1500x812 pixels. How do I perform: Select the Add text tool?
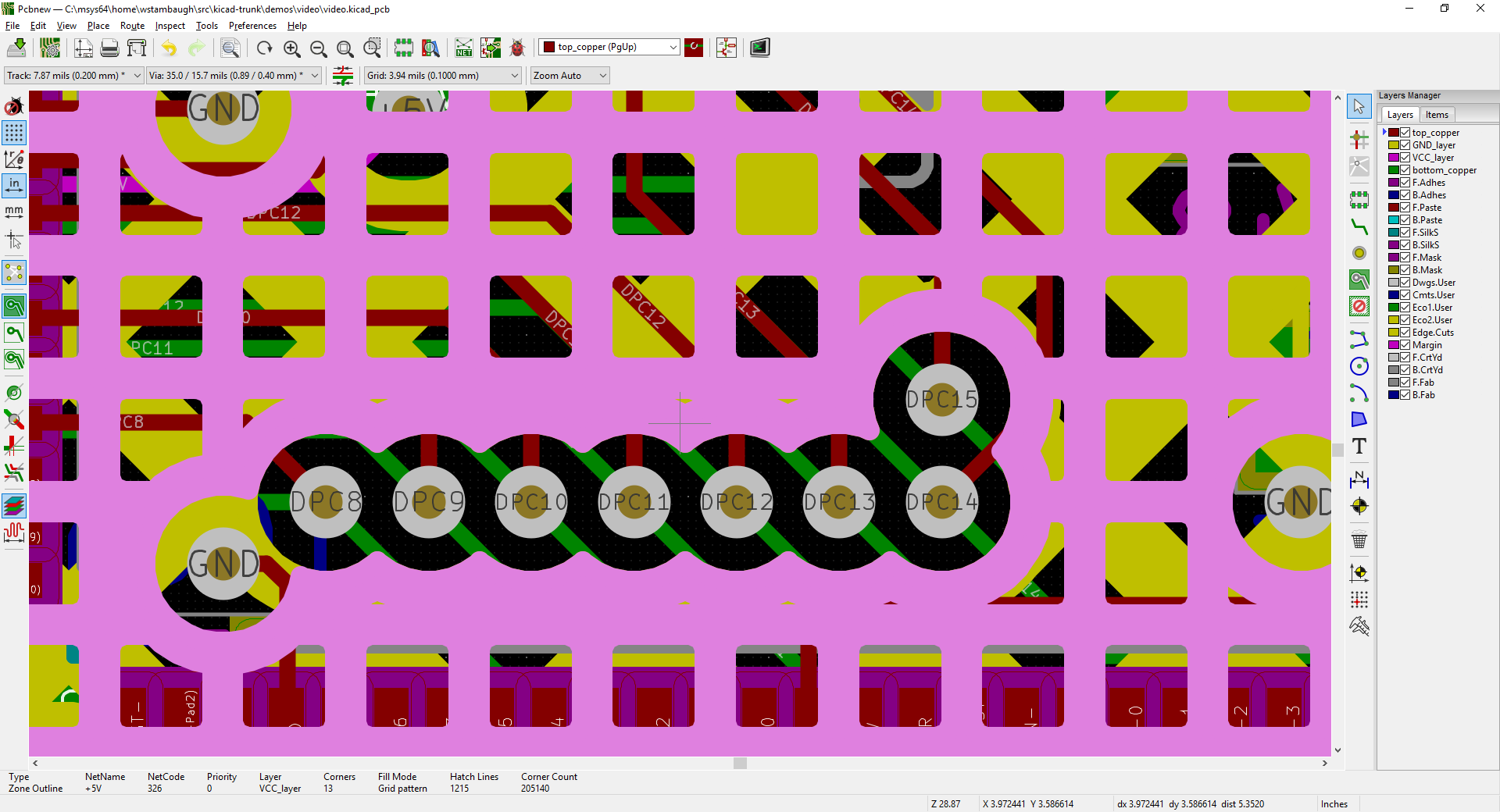pyautogui.click(x=1359, y=447)
